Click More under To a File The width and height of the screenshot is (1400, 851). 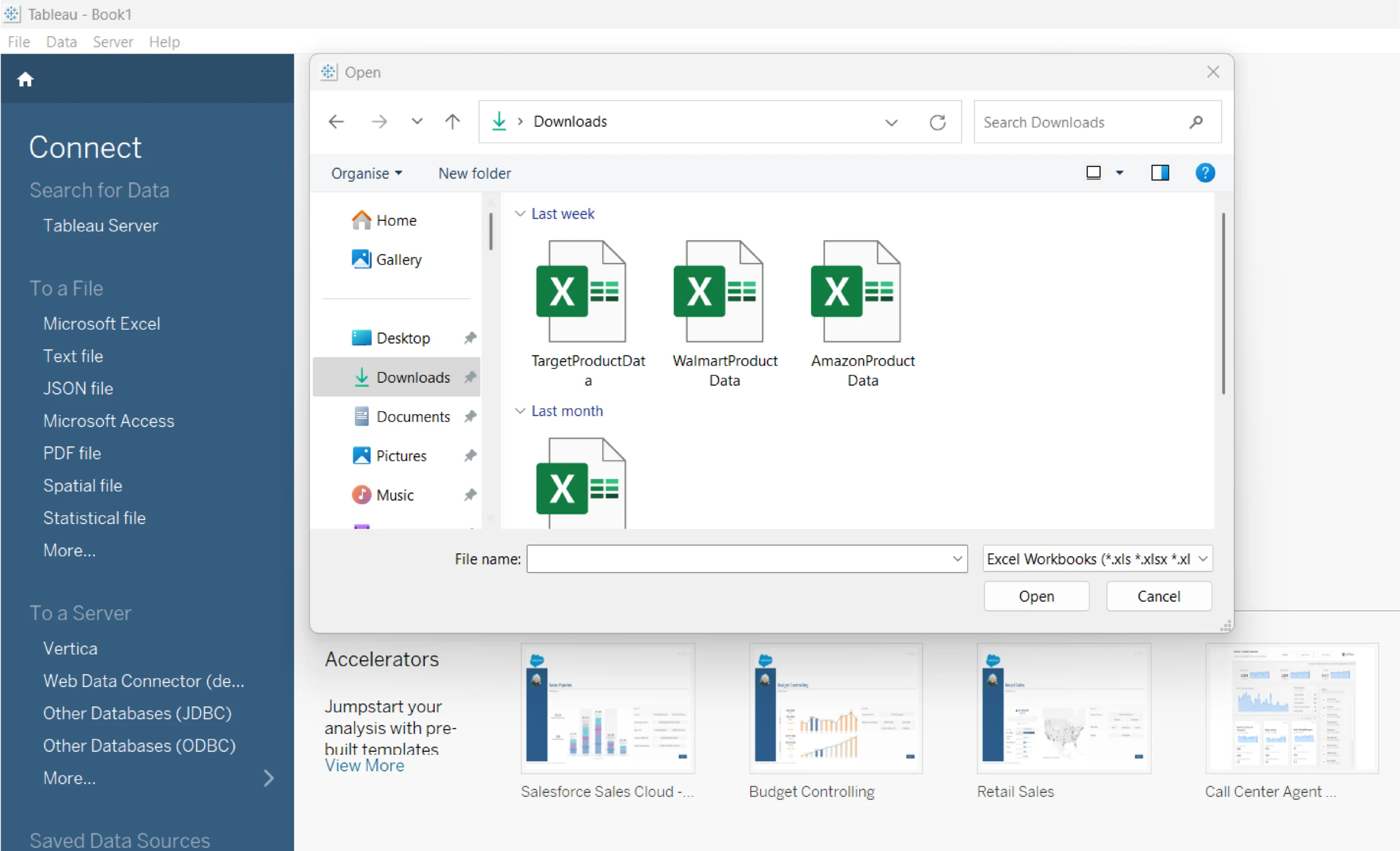pos(69,551)
